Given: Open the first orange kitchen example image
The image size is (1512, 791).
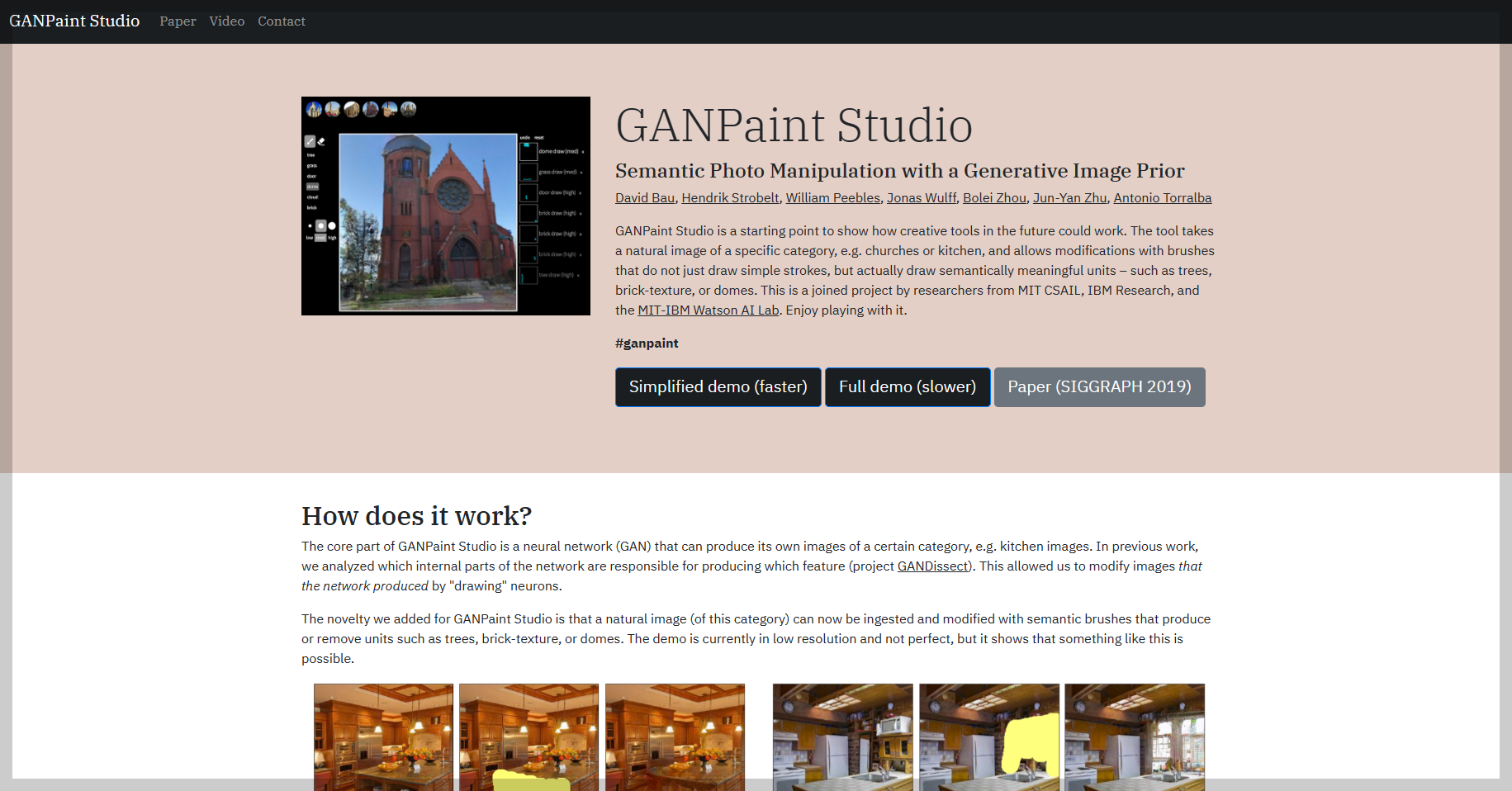Looking at the screenshot, I should click(x=383, y=737).
